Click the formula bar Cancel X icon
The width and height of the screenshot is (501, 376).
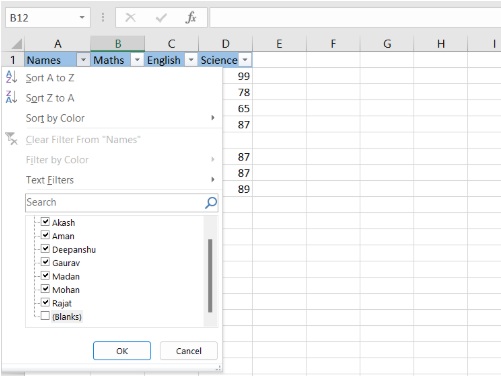pyautogui.click(x=130, y=17)
